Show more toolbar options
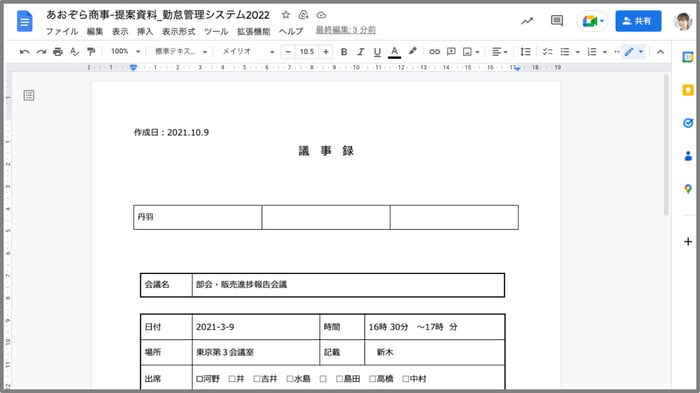700x393 pixels. pyautogui.click(x=617, y=52)
